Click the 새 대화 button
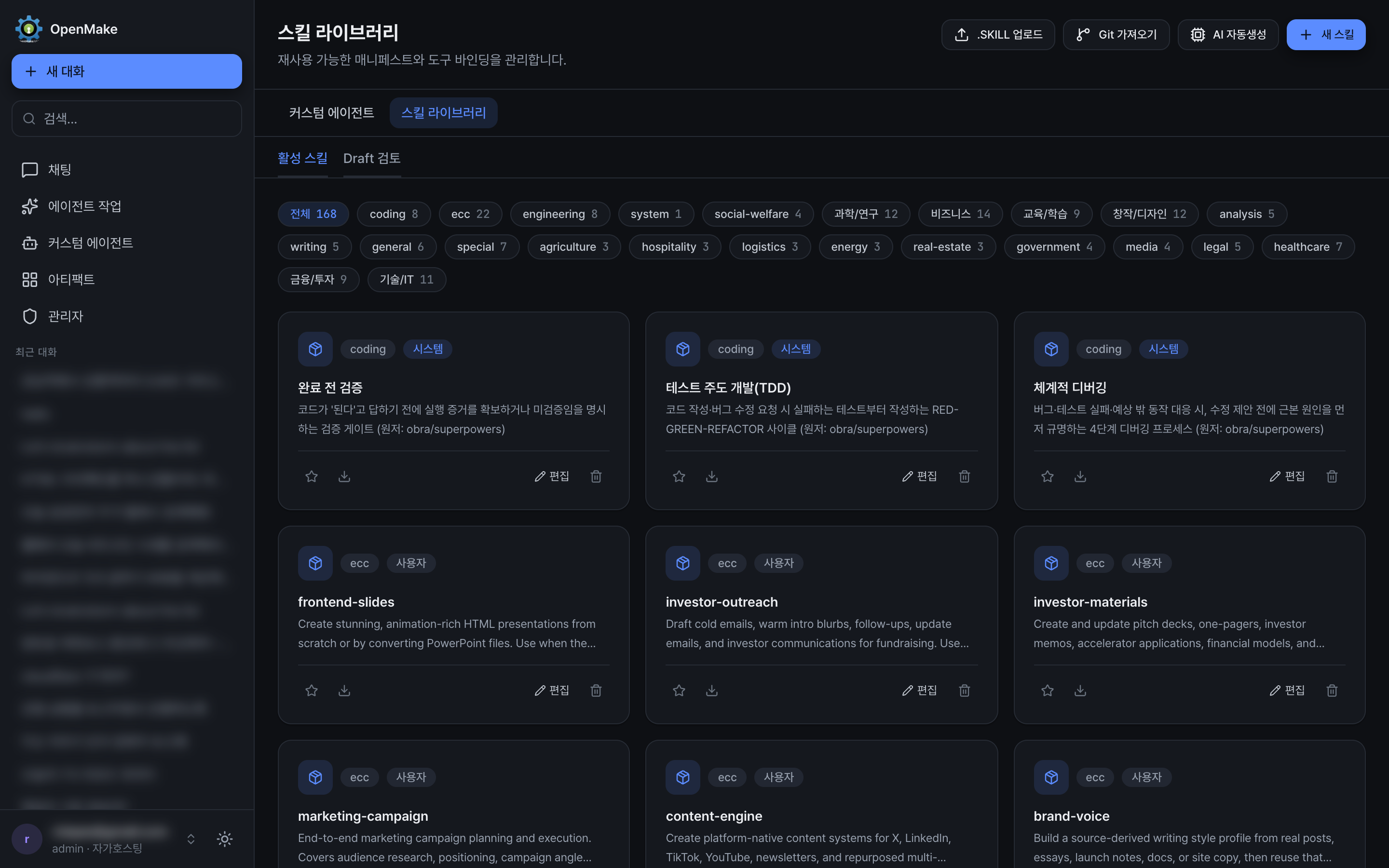Viewport: 1389px width, 868px height. 126,71
